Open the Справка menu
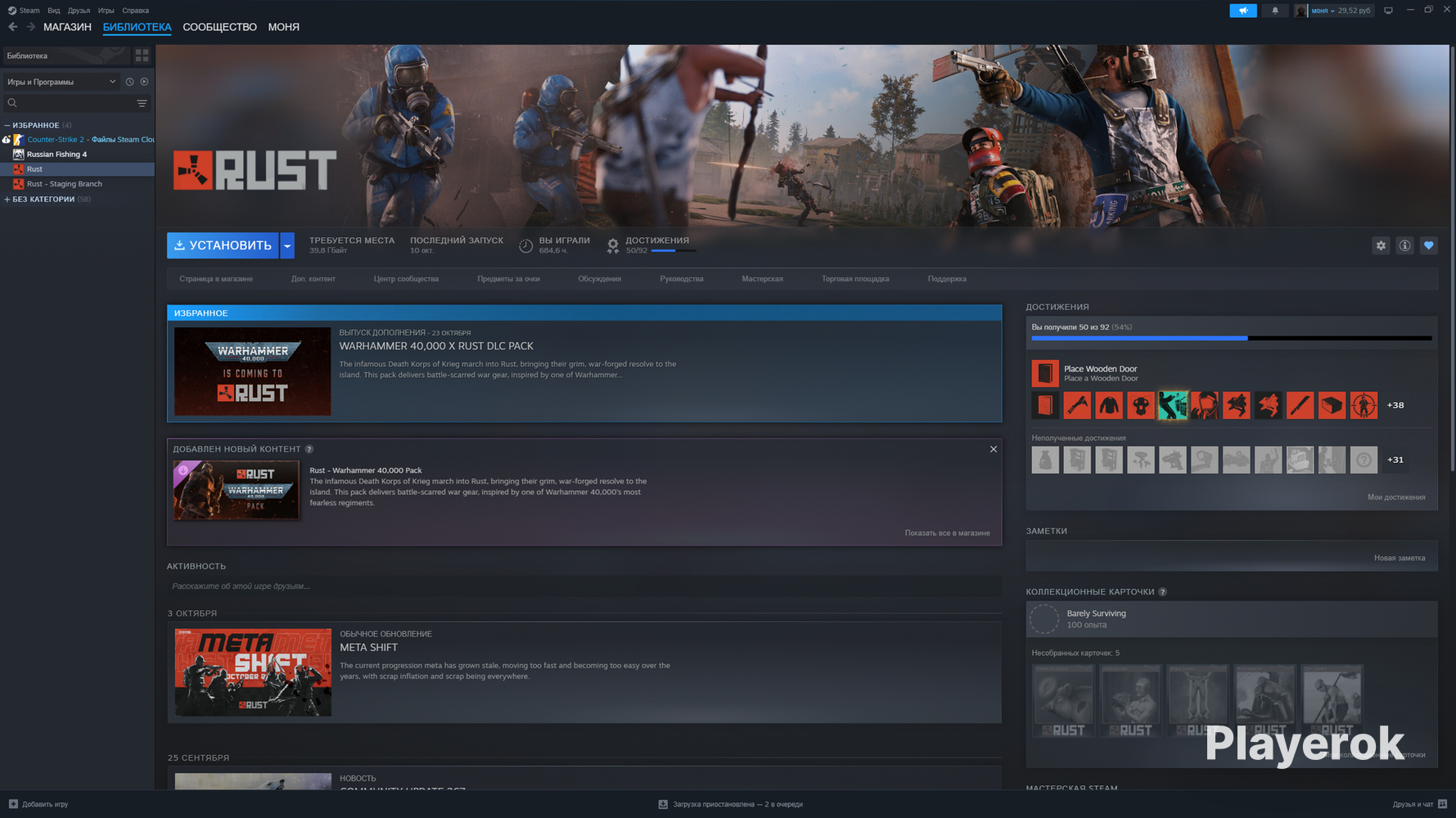1456x818 pixels. coord(136,11)
